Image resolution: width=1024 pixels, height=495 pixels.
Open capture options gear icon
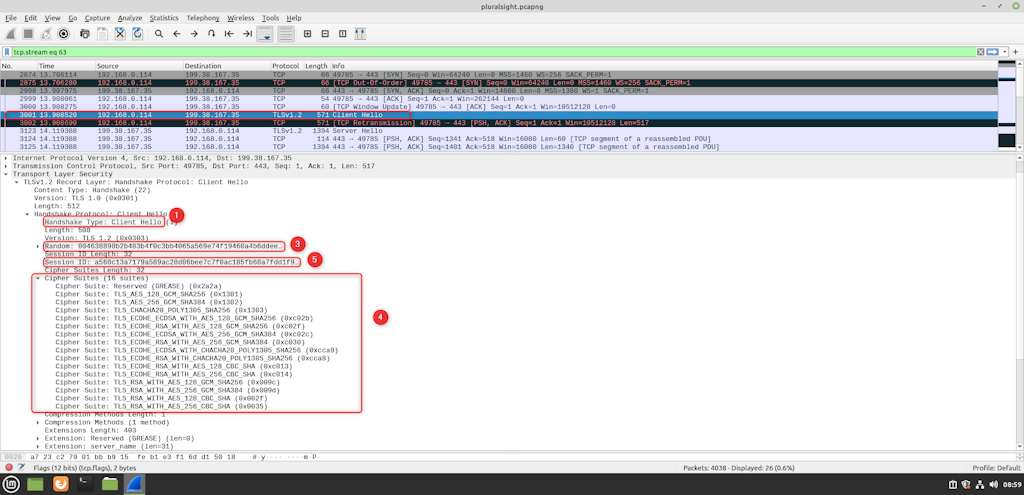pyautogui.click(x=64, y=34)
